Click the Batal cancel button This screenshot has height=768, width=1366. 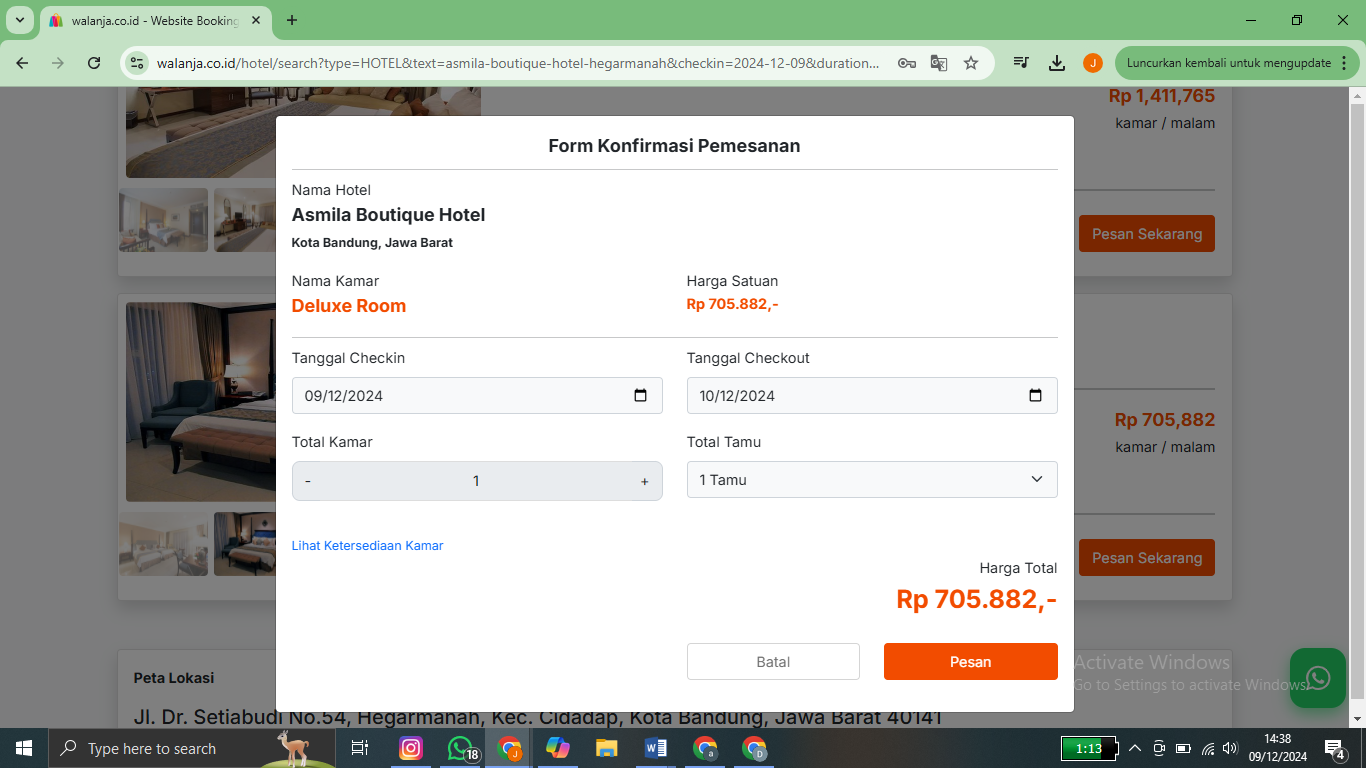(773, 662)
